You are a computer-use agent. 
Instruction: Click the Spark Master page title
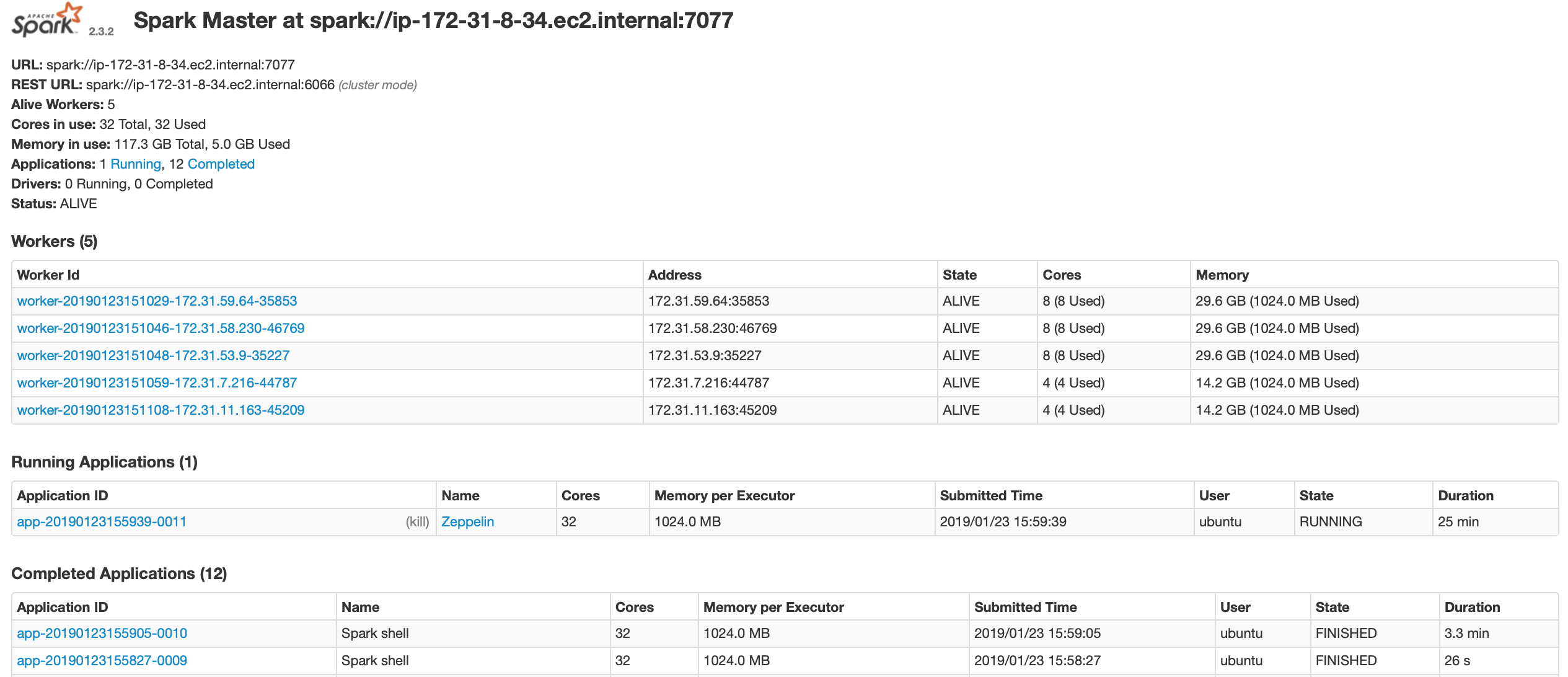click(433, 21)
